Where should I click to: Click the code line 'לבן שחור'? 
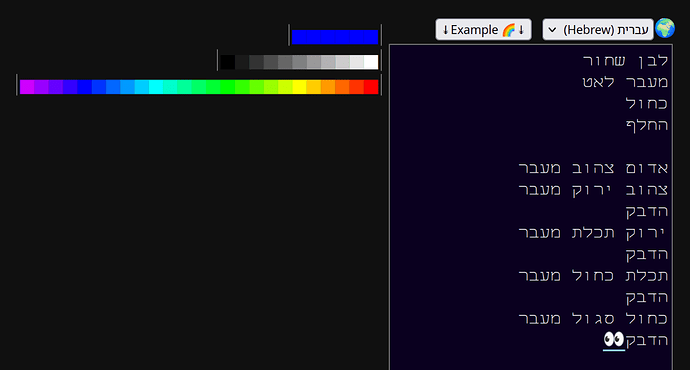[x=625, y=60]
